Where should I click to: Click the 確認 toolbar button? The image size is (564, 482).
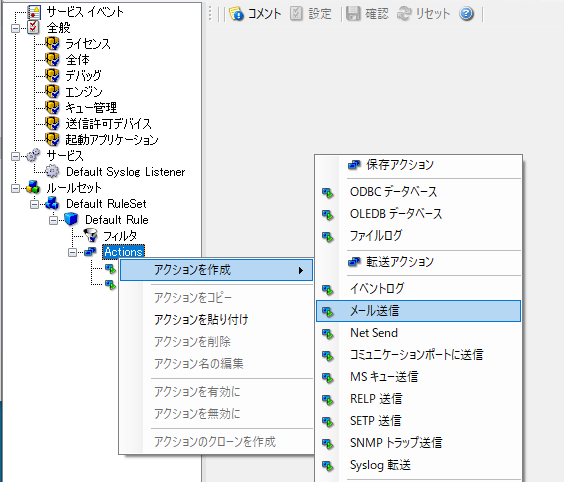[x=367, y=14]
